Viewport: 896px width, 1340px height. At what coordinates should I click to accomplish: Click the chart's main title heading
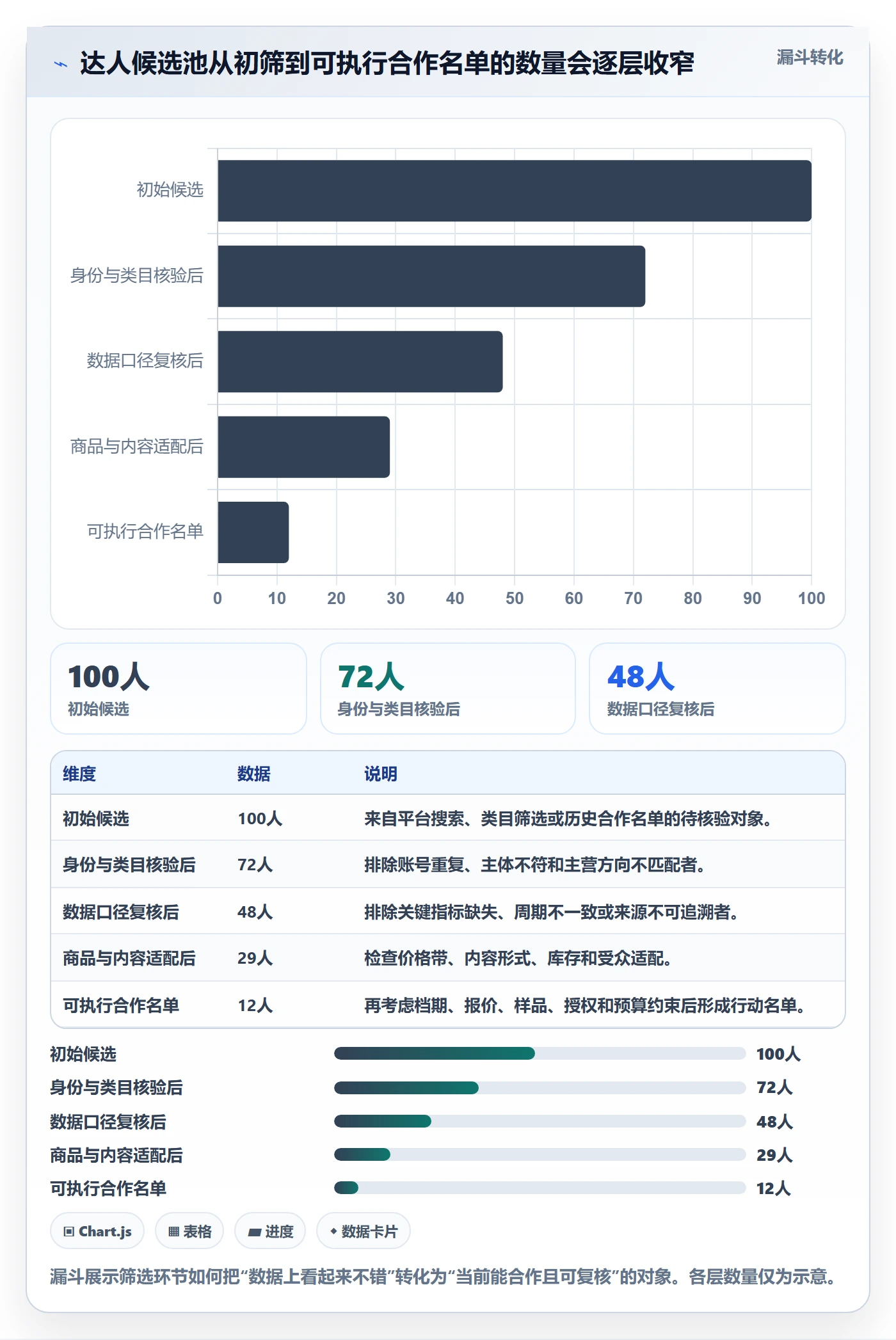(x=387, y=63)
